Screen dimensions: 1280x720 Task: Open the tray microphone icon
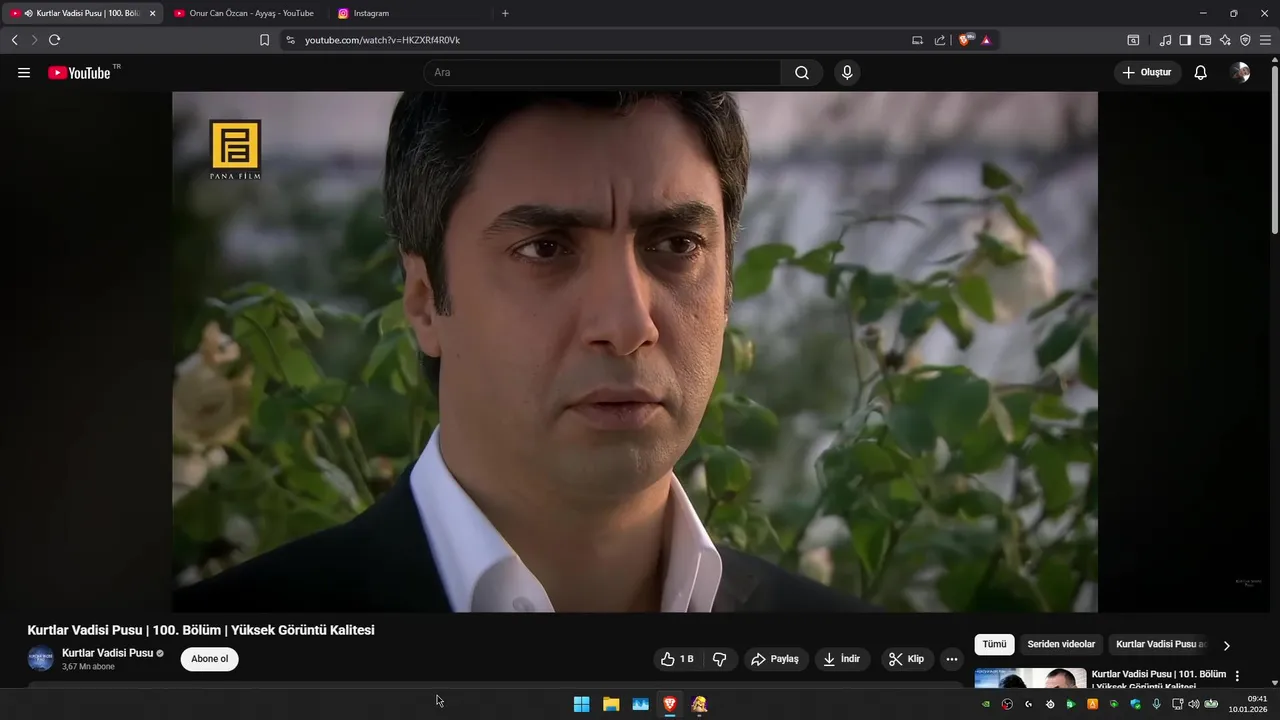1157,704
